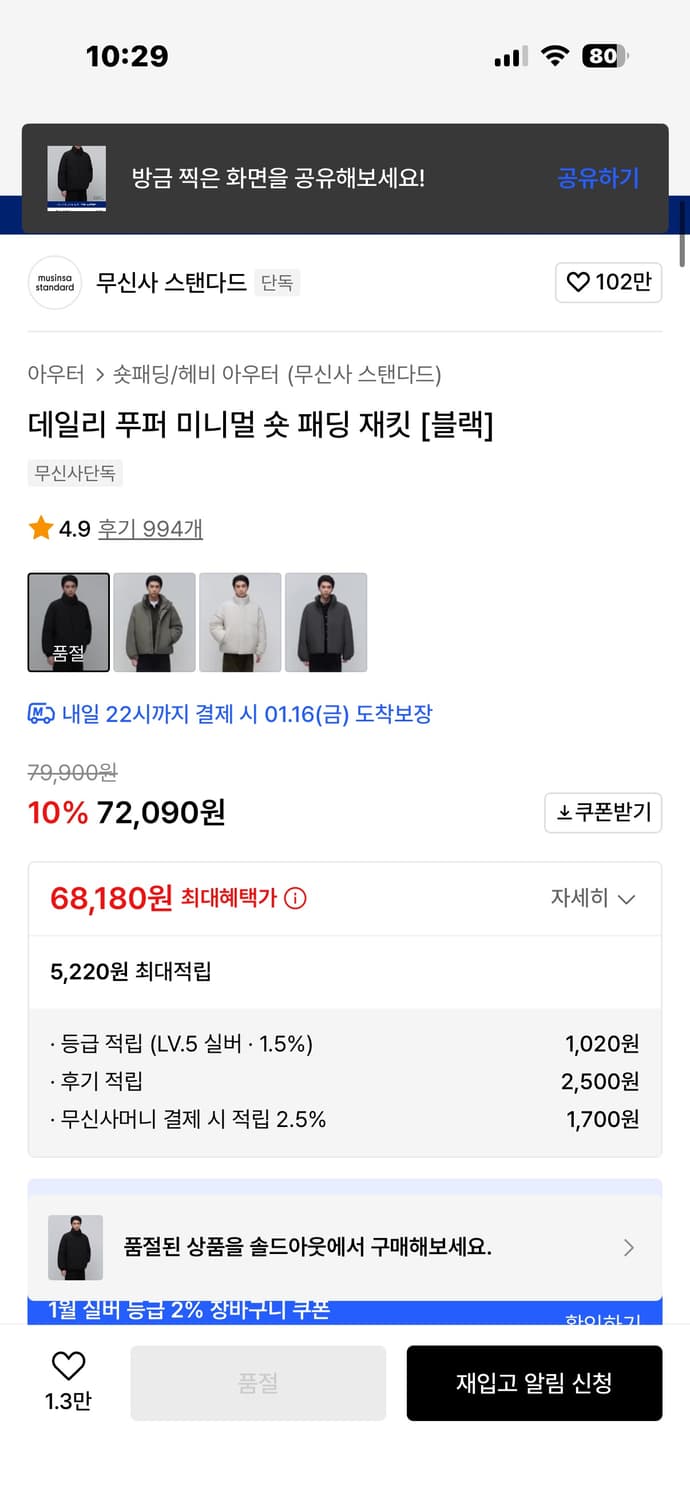Open the 솔드아웃 purchase banner chevron
The height and width of the screenshot is (1500, 690).
tap(628, 1247)
